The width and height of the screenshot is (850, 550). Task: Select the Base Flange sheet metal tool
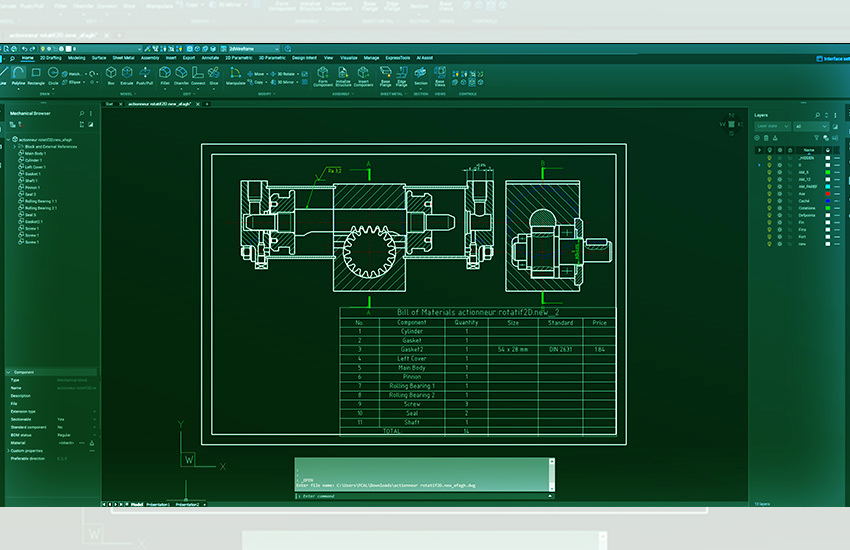(385, 76)
